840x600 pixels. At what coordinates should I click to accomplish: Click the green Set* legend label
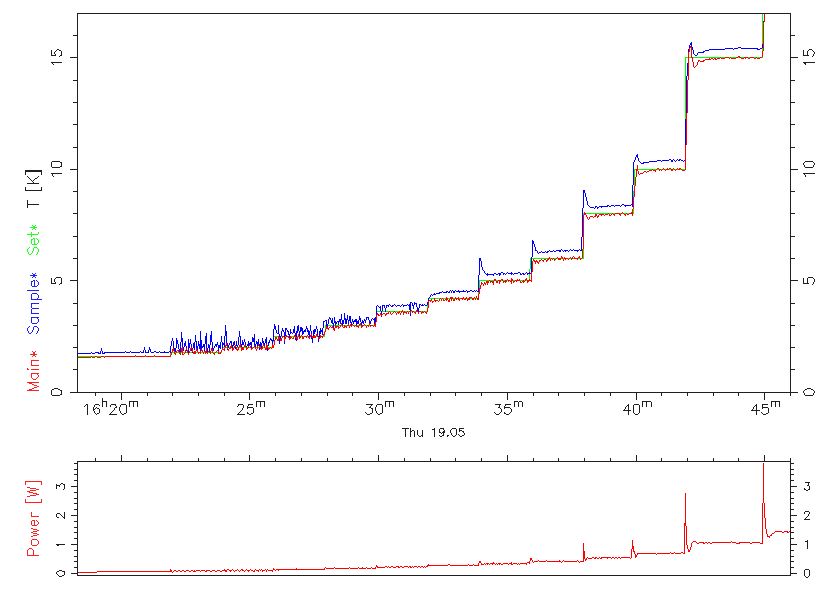[x=35, y=240]
